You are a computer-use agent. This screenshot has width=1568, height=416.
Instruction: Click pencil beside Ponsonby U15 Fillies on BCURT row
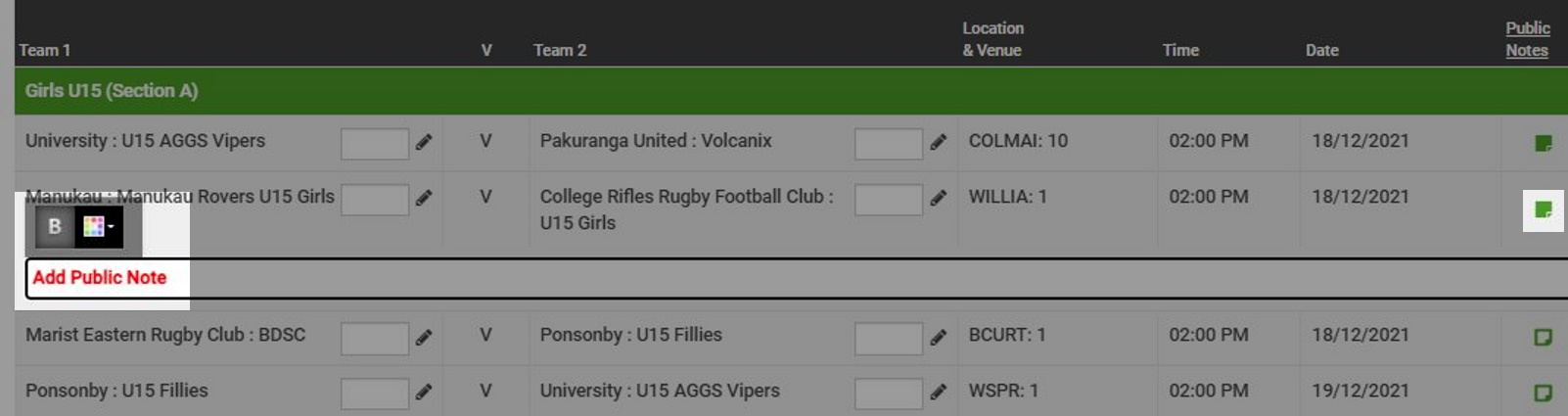[938, 337]
